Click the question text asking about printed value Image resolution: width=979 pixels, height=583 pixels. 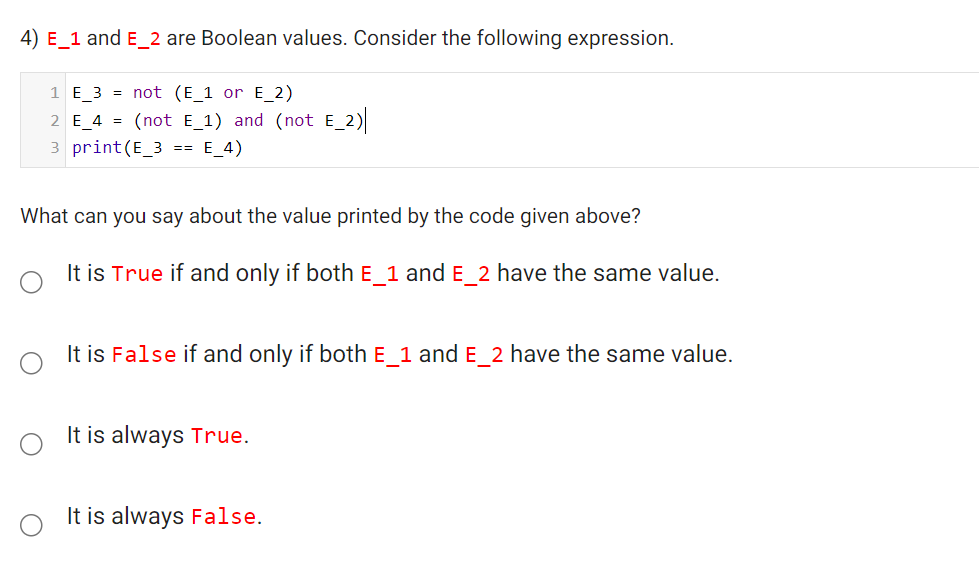[x=330, y=216]
